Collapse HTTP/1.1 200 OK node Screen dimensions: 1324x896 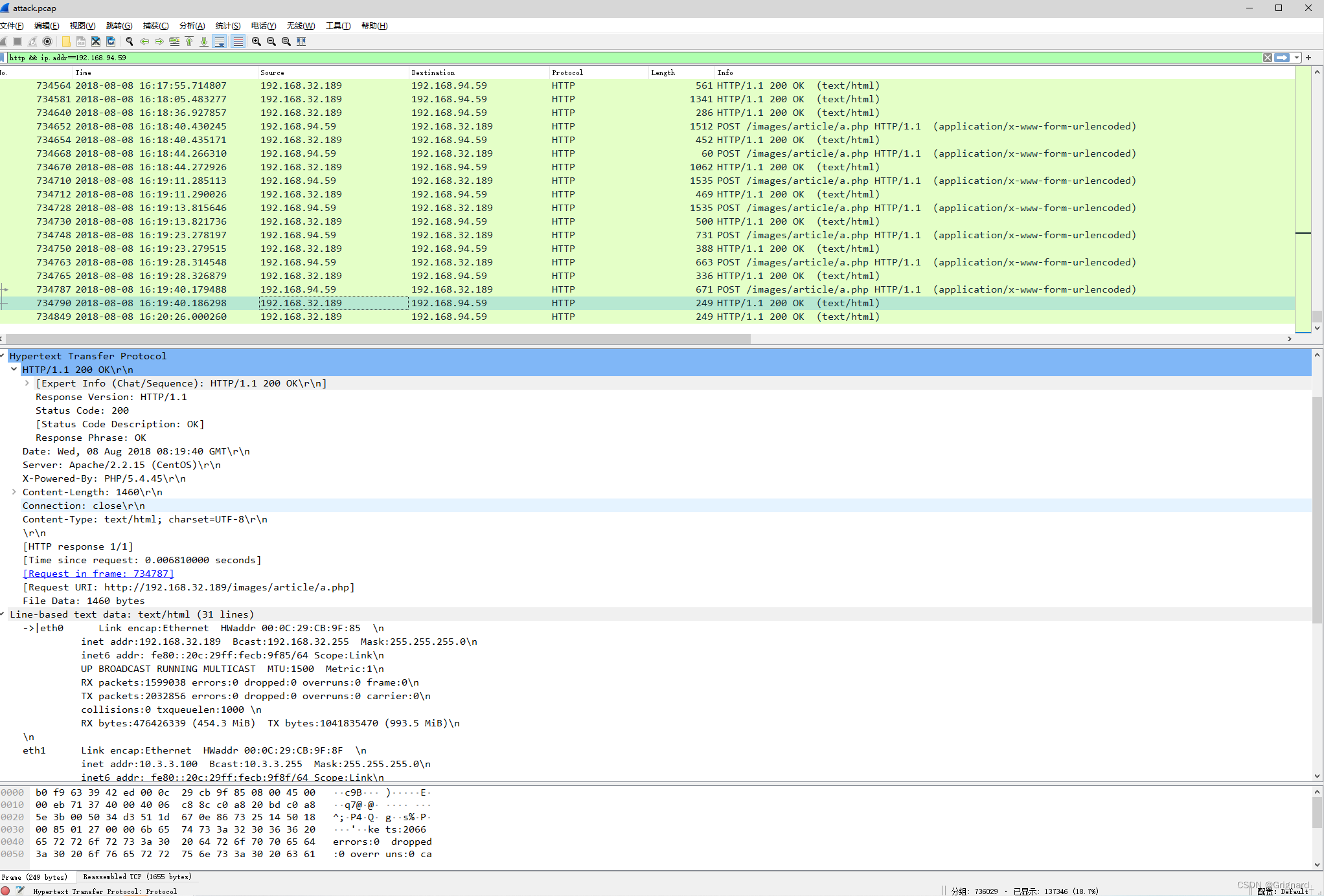14,370
